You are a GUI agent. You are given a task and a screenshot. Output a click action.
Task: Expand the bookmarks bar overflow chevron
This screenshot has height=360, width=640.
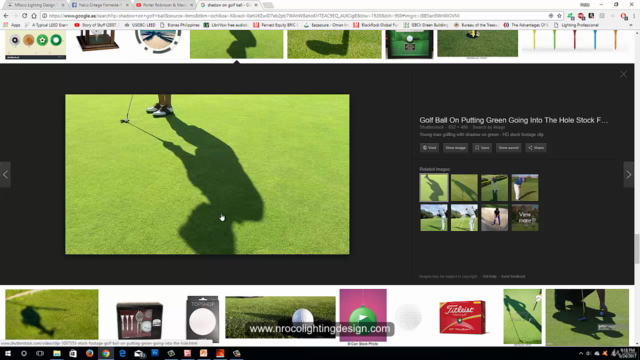point(631,25)
